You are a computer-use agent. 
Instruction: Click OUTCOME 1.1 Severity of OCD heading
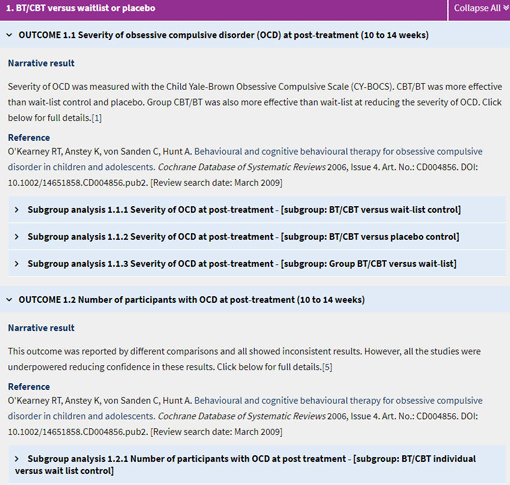point(223,35)
